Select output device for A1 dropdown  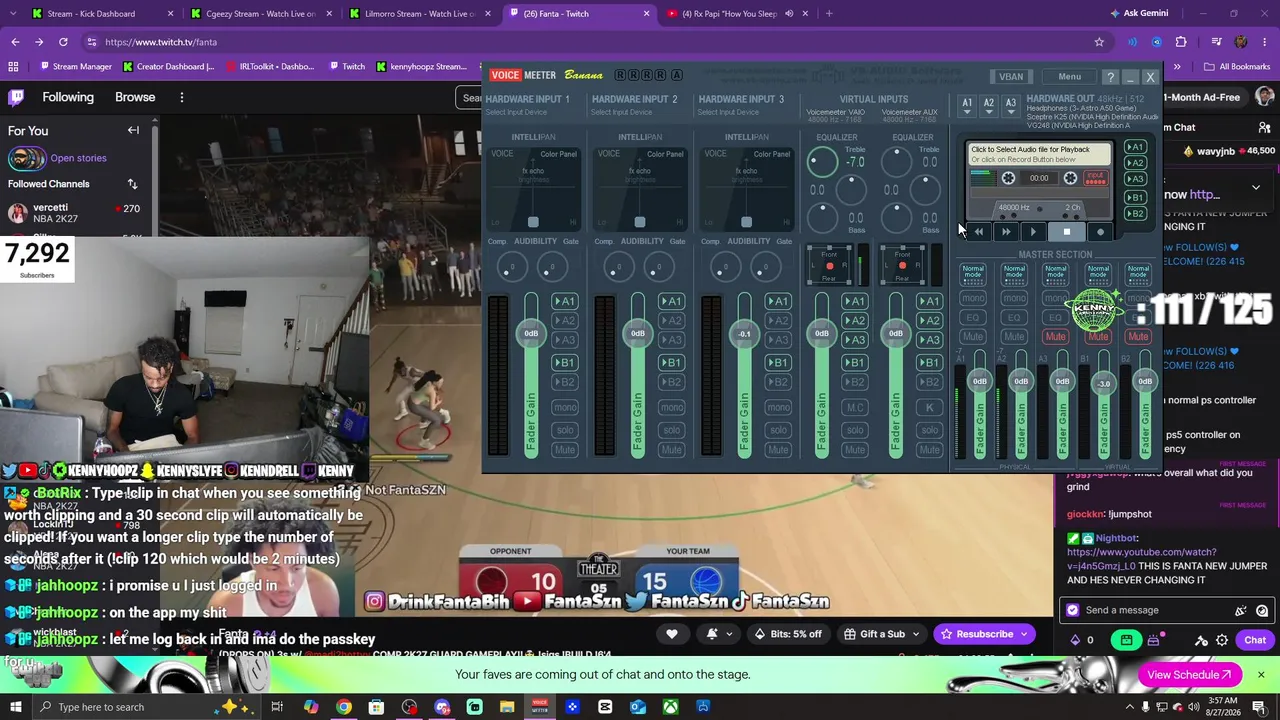click(x=967, y=104)
